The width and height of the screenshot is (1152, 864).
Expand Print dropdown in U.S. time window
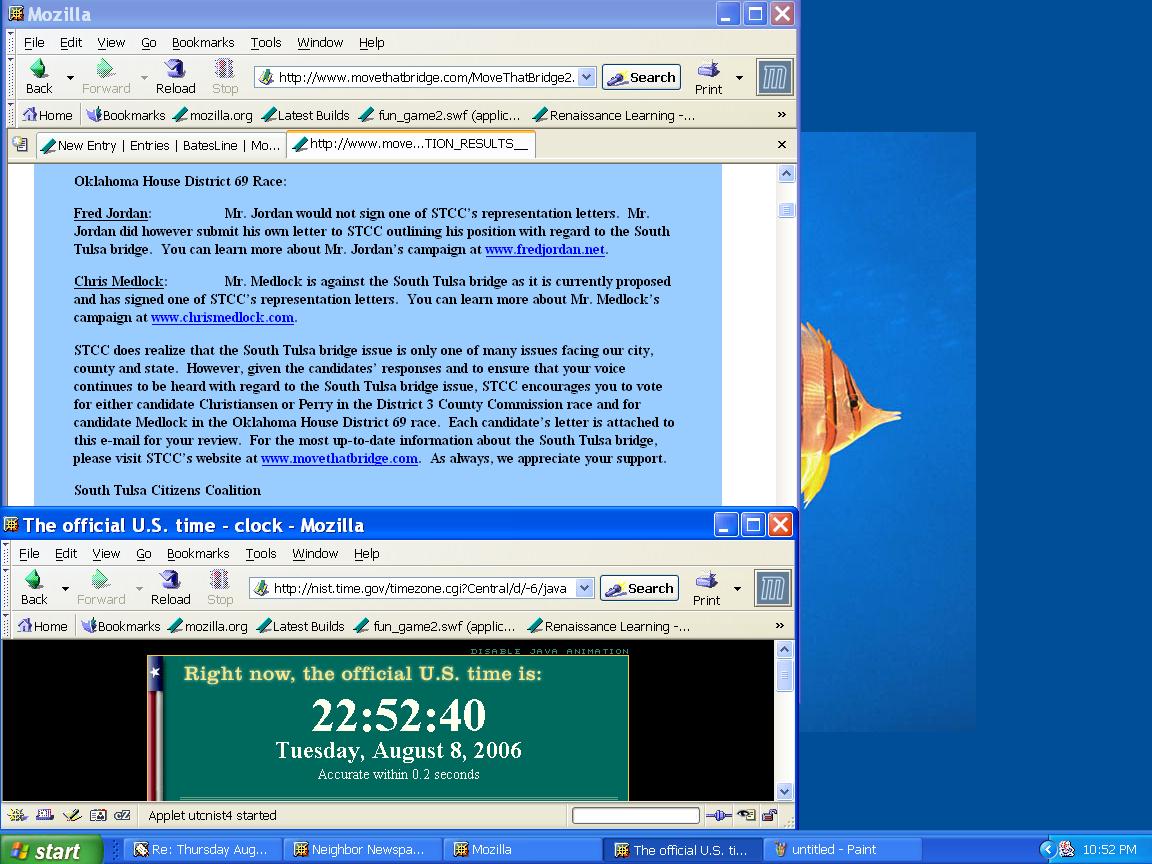click(x=737, y=588)
